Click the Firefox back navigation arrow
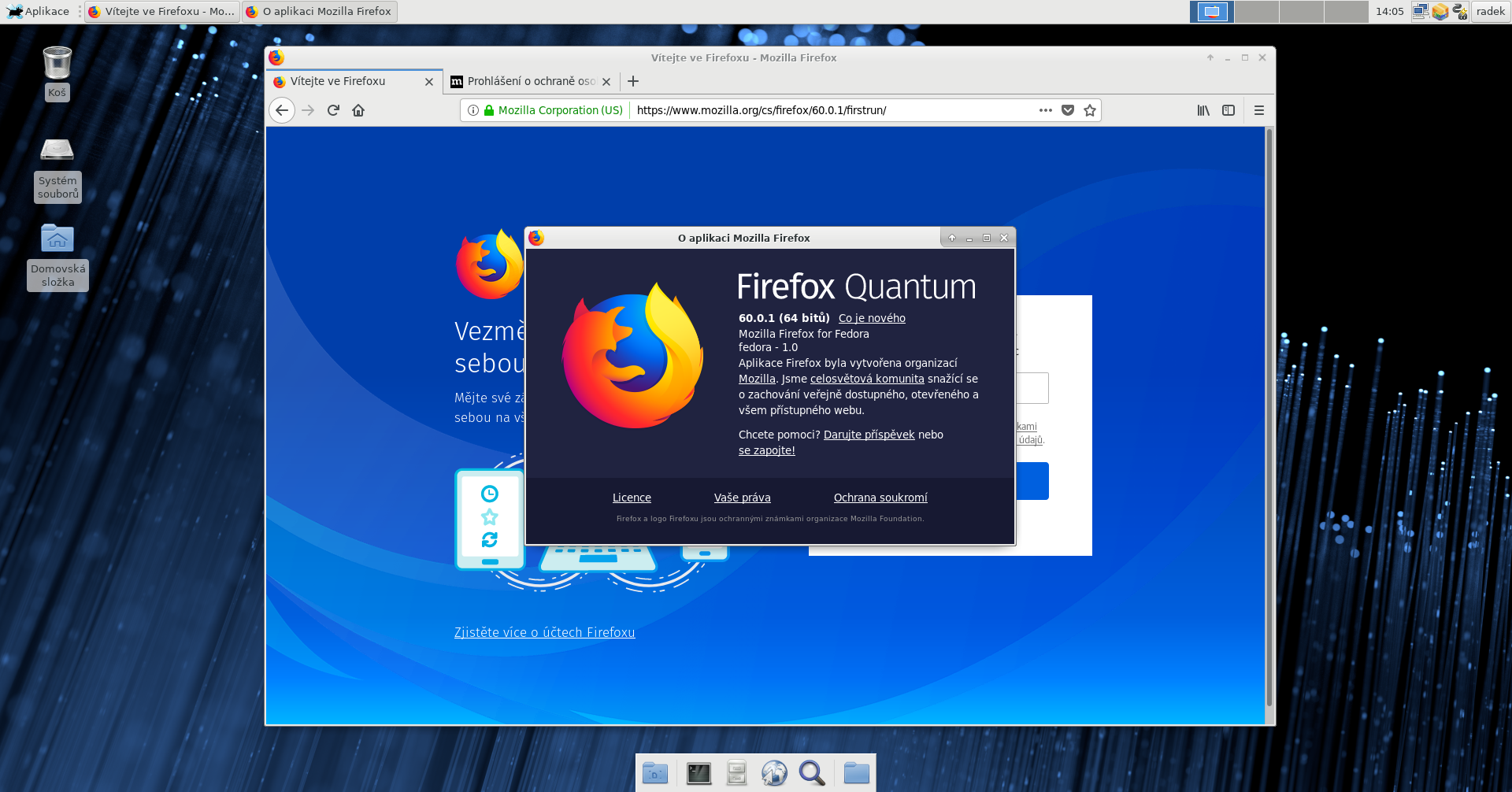 pos(282,110)
